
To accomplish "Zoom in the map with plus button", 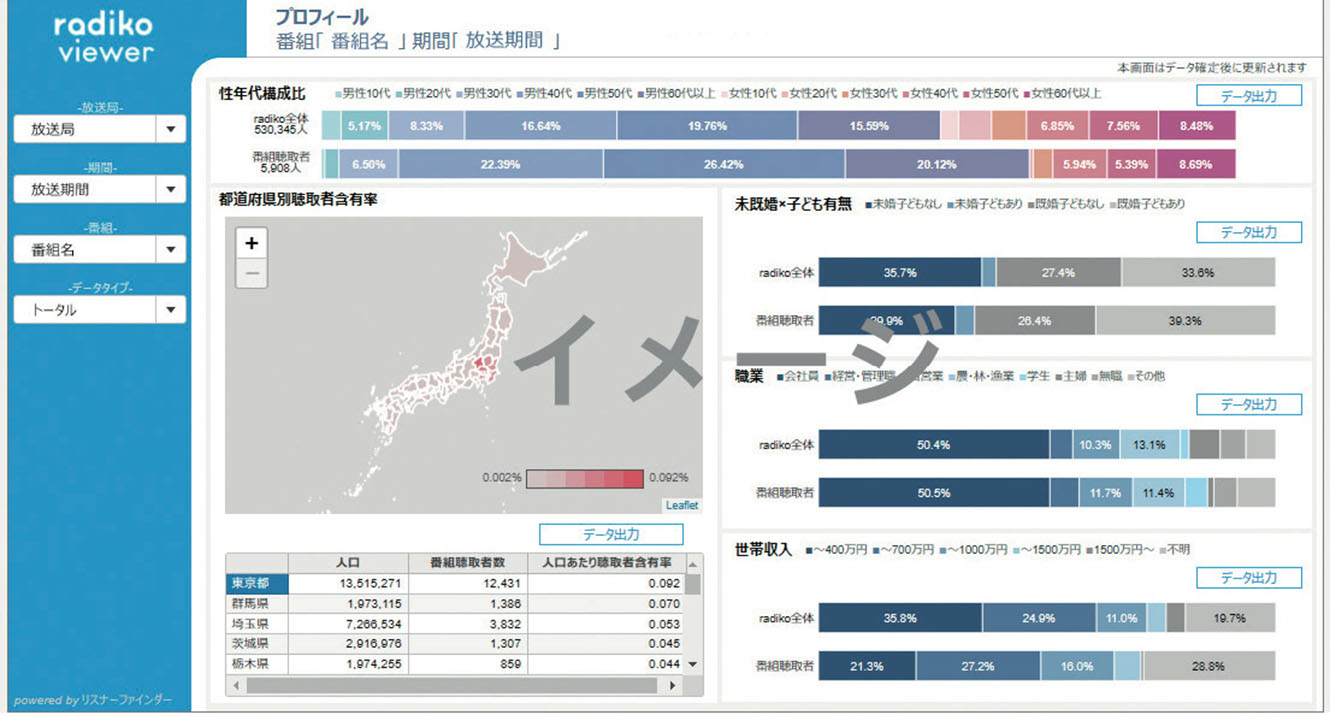I will 251,243.
